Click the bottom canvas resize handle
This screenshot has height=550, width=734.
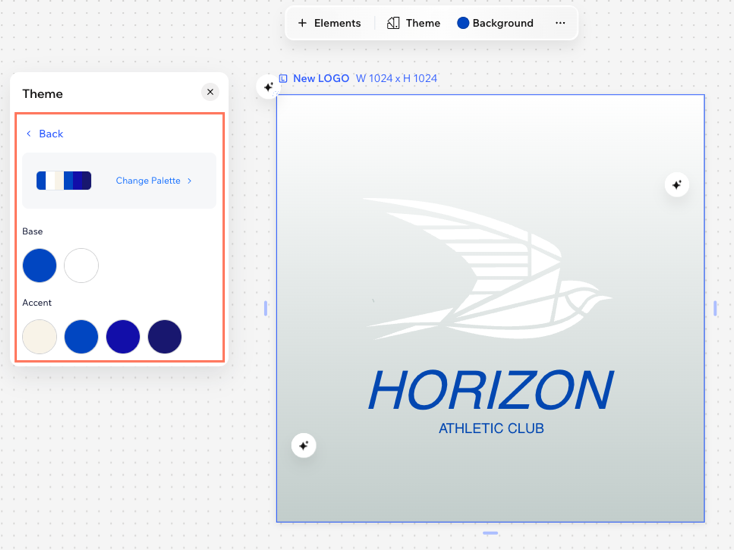click(x=490, y=533)
